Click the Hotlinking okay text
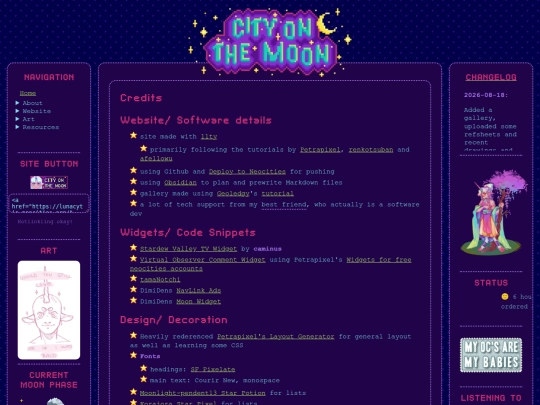 click(x=45, y=222)
